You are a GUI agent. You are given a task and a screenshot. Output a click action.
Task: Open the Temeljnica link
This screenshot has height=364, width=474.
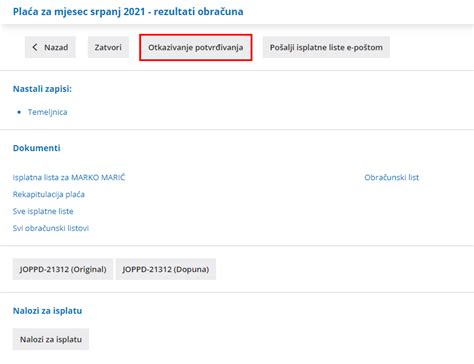pyautogui.click(x=47, y=112)
